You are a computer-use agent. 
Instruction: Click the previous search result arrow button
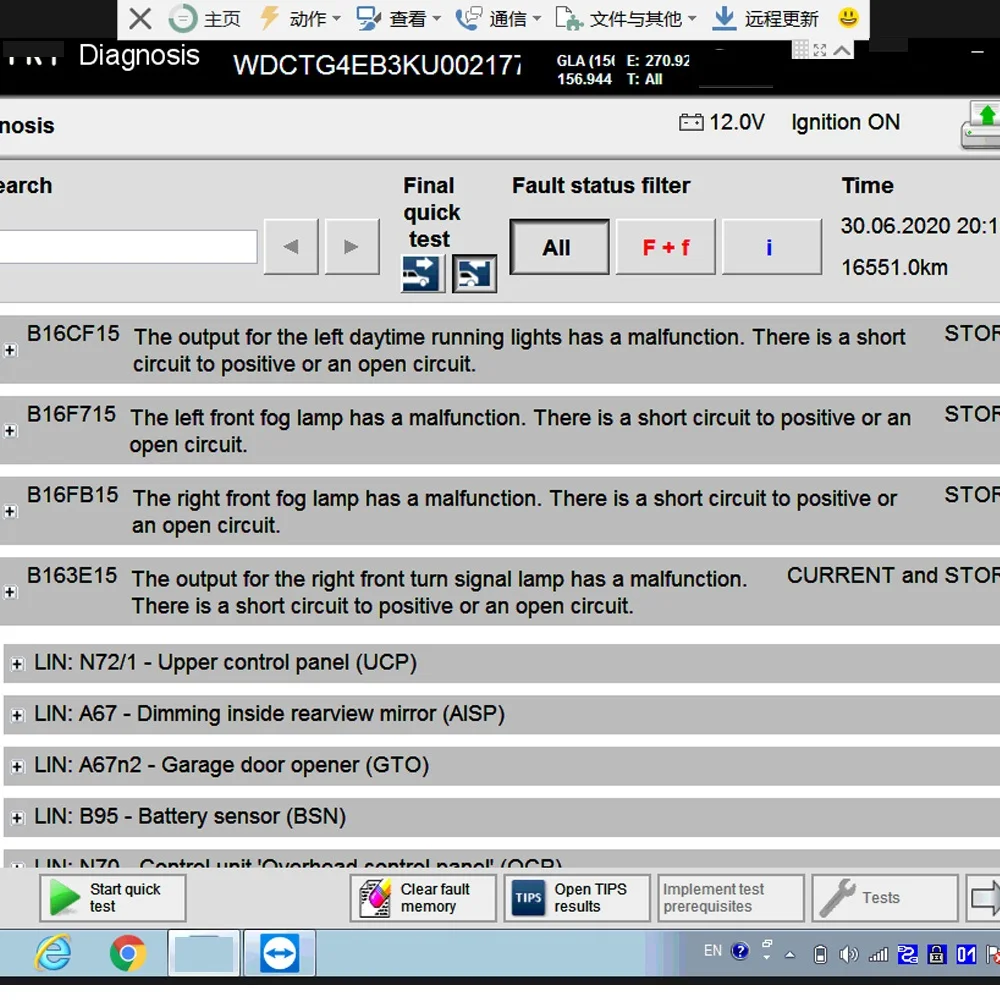[291, 247]
